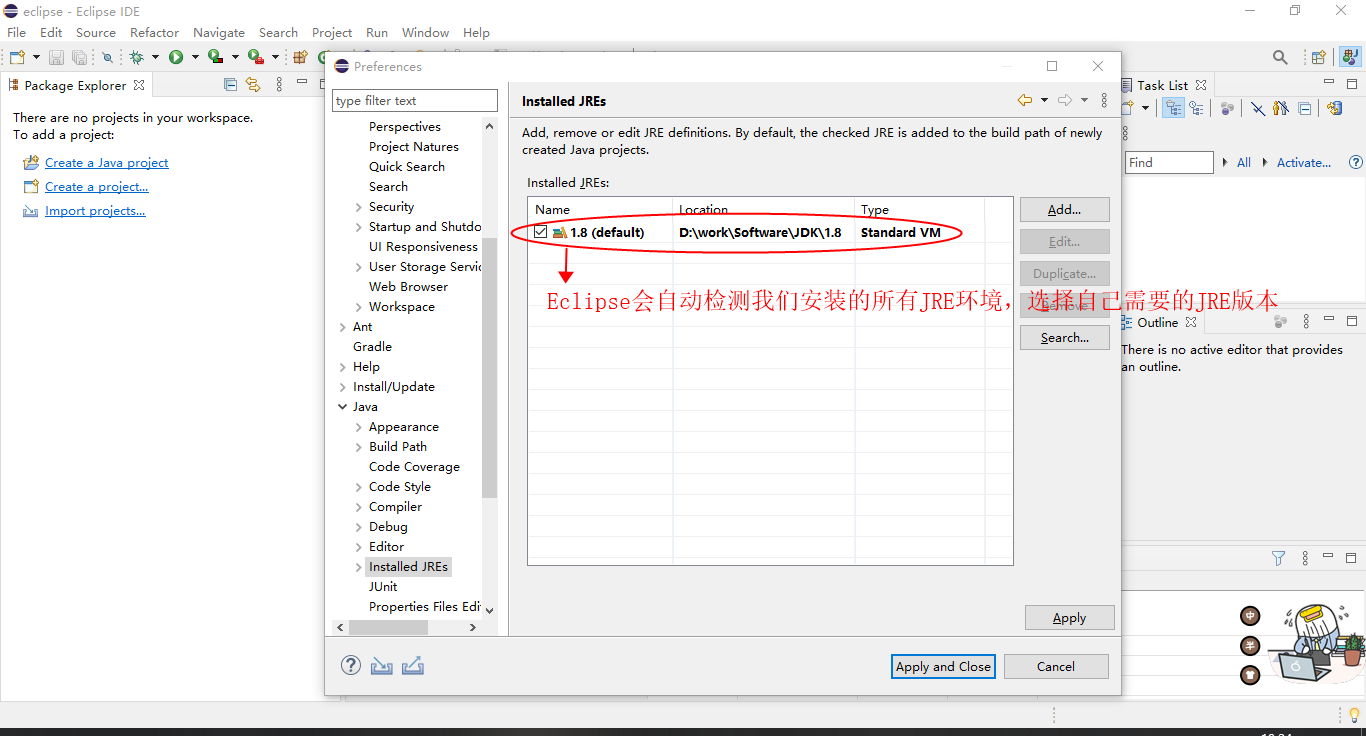
Task: Click the External Tools run icon
Action: coord(256,57)
